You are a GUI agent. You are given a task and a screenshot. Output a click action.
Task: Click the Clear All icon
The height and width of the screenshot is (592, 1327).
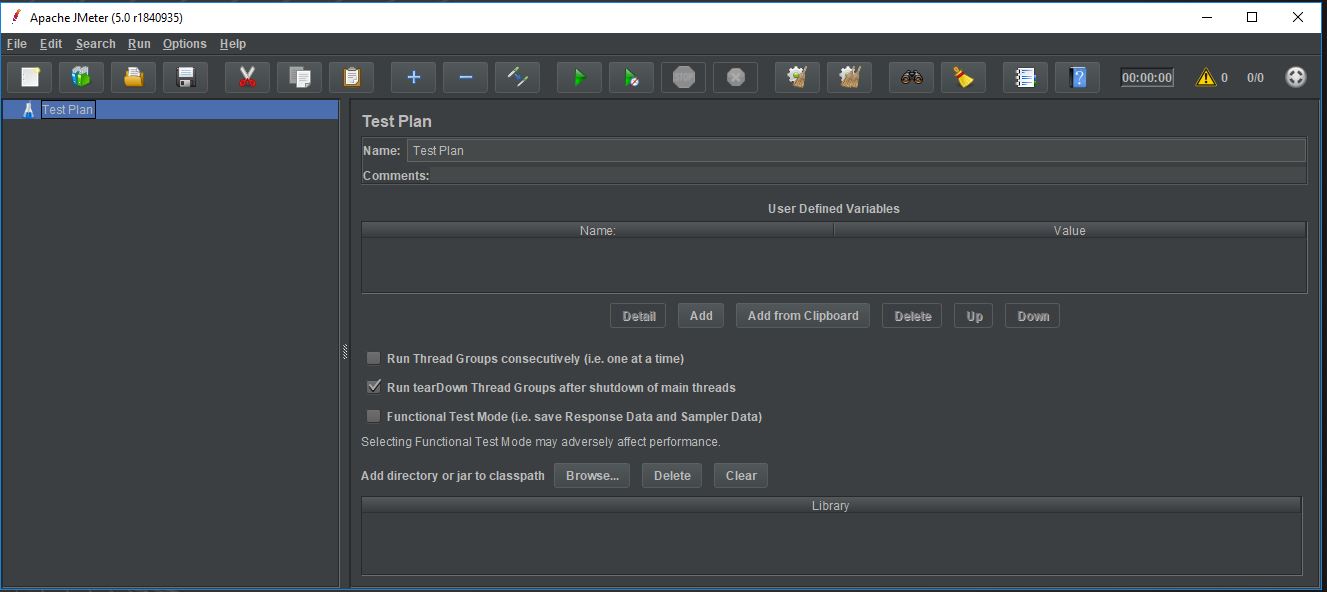pyautogui.click(x=850, y=77)
